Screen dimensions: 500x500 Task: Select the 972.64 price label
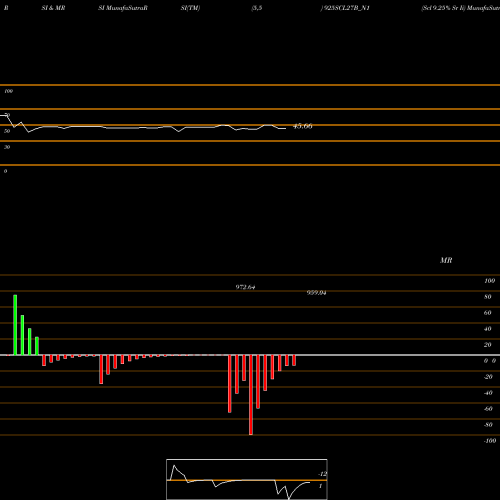click(245, 287)
